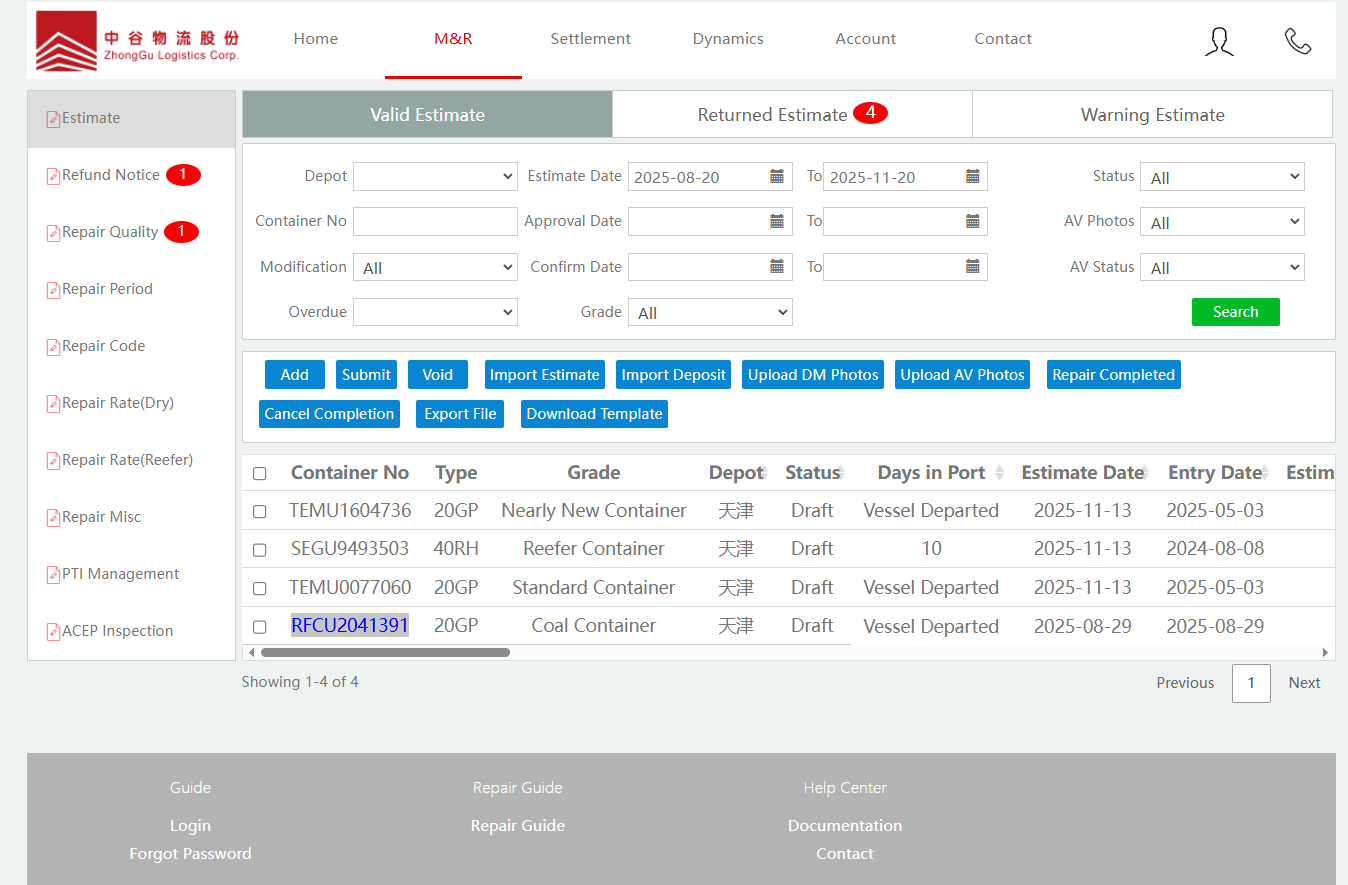This screenshot has height=885, width=1348.
Task: Sort by Entry Date column arrows
Action: click(x=1267, y=473)
